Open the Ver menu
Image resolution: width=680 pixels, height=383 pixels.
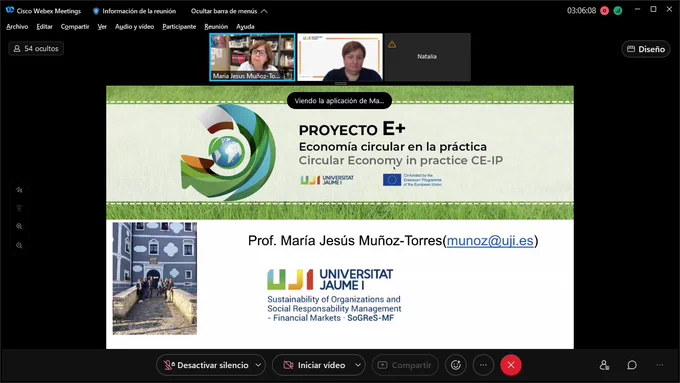click(x=102, y=26)
